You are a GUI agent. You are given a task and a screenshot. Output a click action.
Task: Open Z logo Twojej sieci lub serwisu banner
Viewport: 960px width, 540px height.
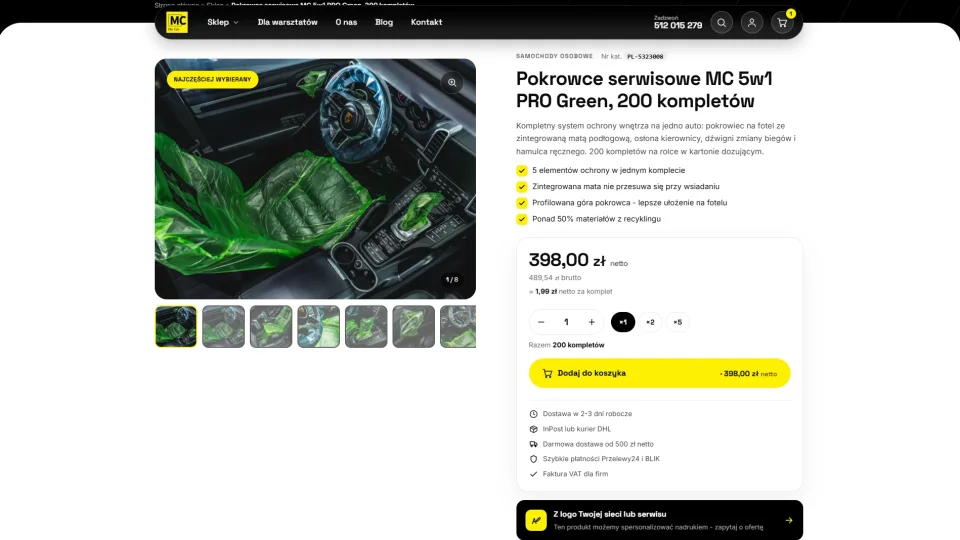pyautogui.click(x=659, y=520)
